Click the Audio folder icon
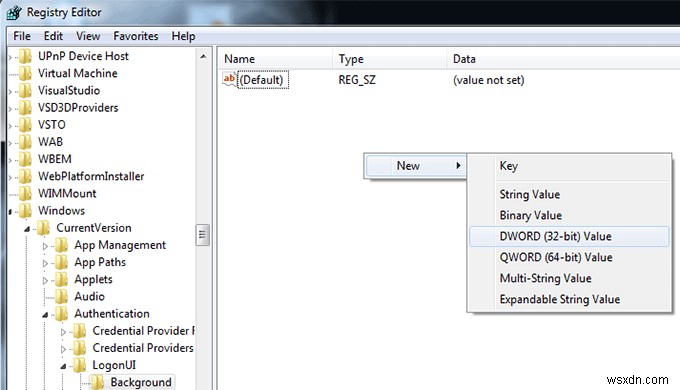 tap(62, 296)
